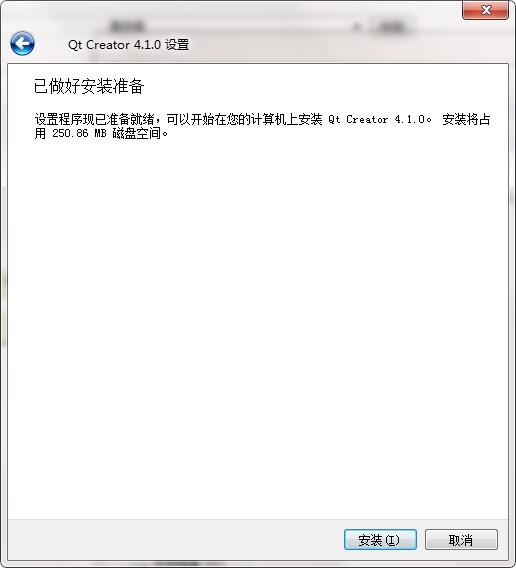
Task: Click the '磁盘空间' text in the description
Action: (x=136, y=133)
